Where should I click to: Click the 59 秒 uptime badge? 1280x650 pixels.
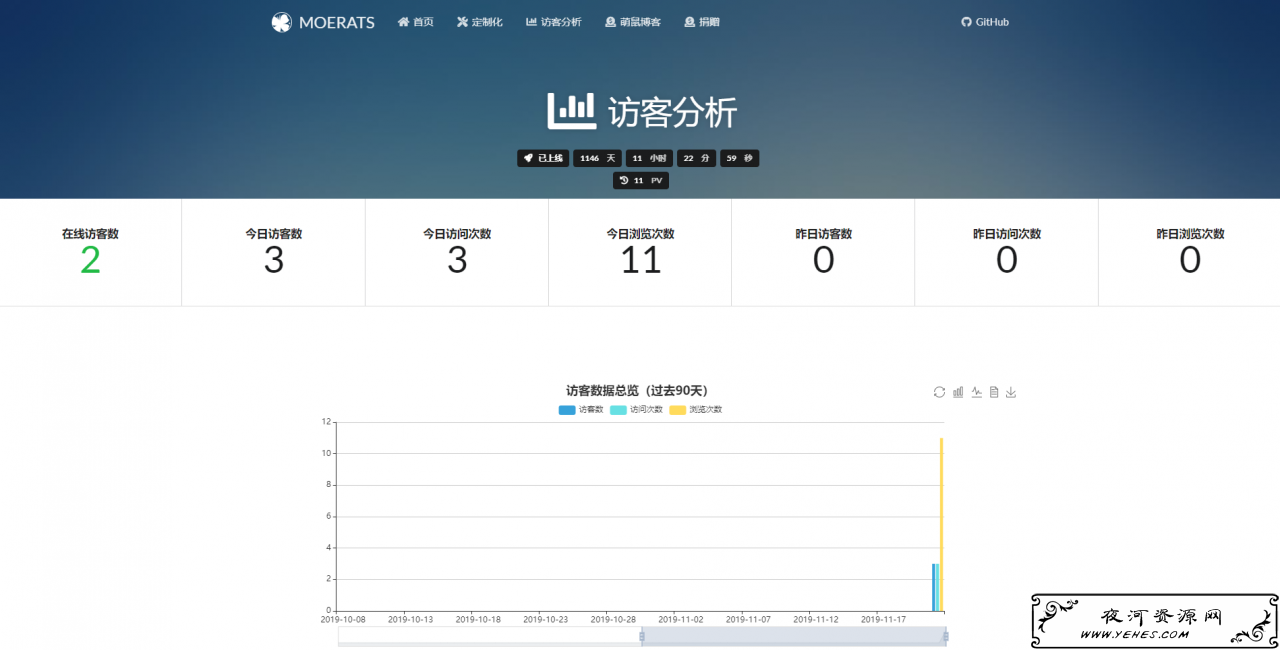coord(739,158)
